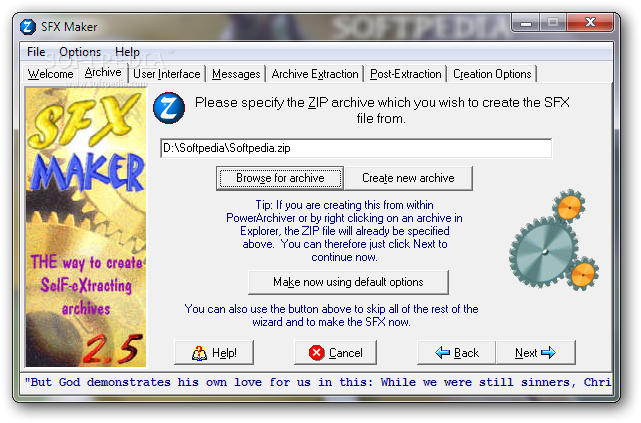Image resolution: width=641 pixels, height=423 pixels.
Task: Cancel the wizard
Action: tap(335, 353)
